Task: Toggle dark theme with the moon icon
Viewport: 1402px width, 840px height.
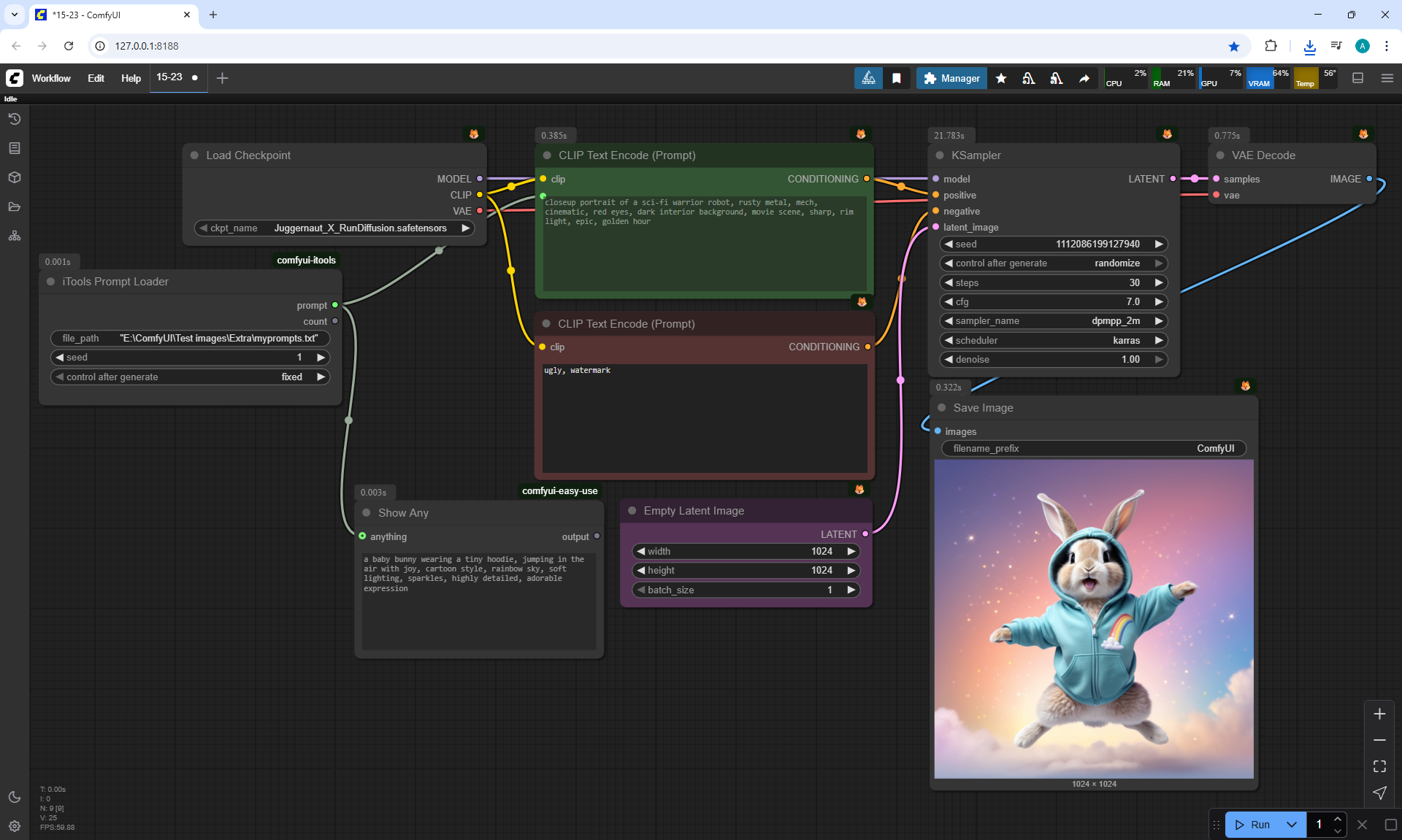Action: click(15, 797)
